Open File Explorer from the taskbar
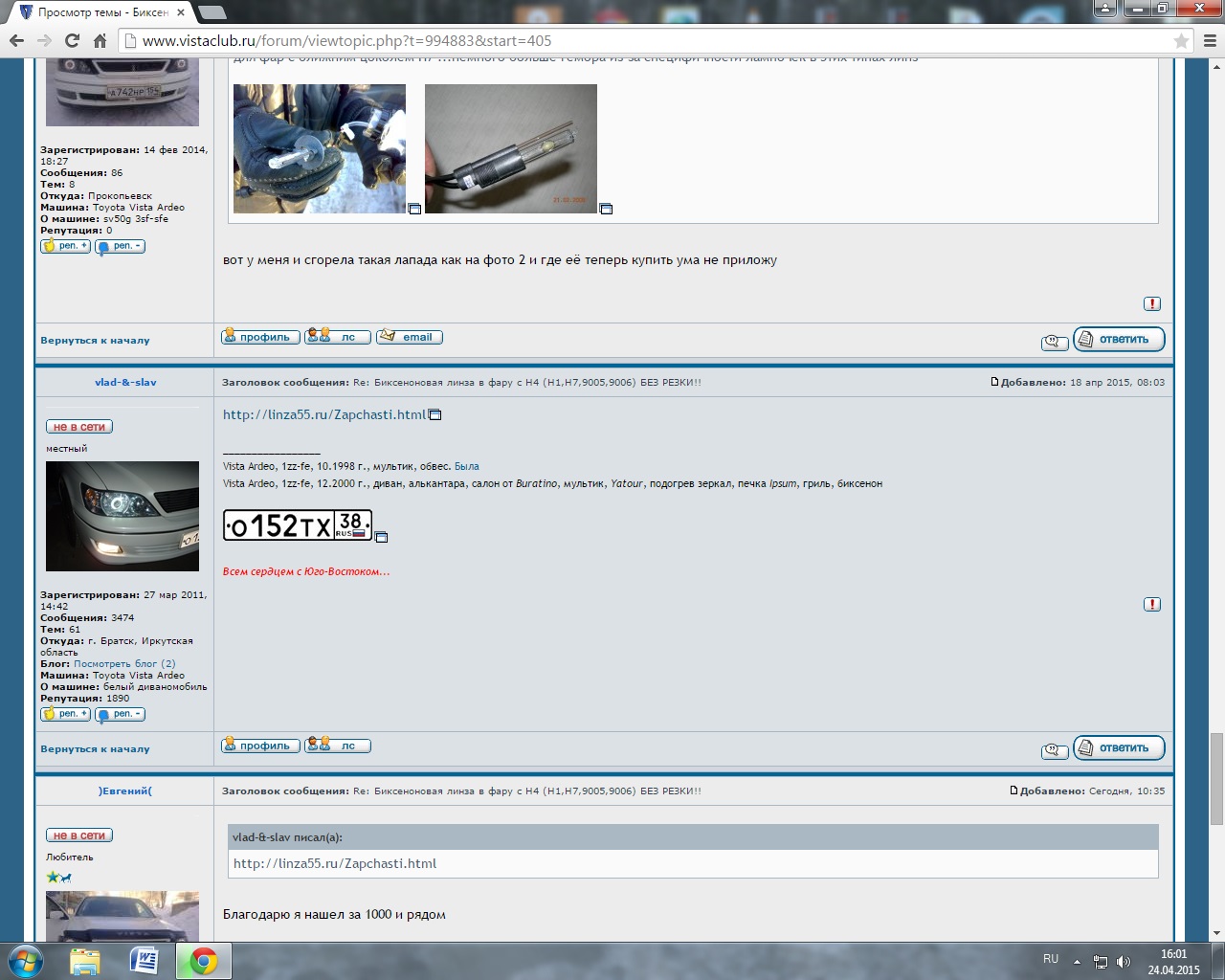Image resolution: width=1225 pixels, height=980 pixels. (84, 960)
